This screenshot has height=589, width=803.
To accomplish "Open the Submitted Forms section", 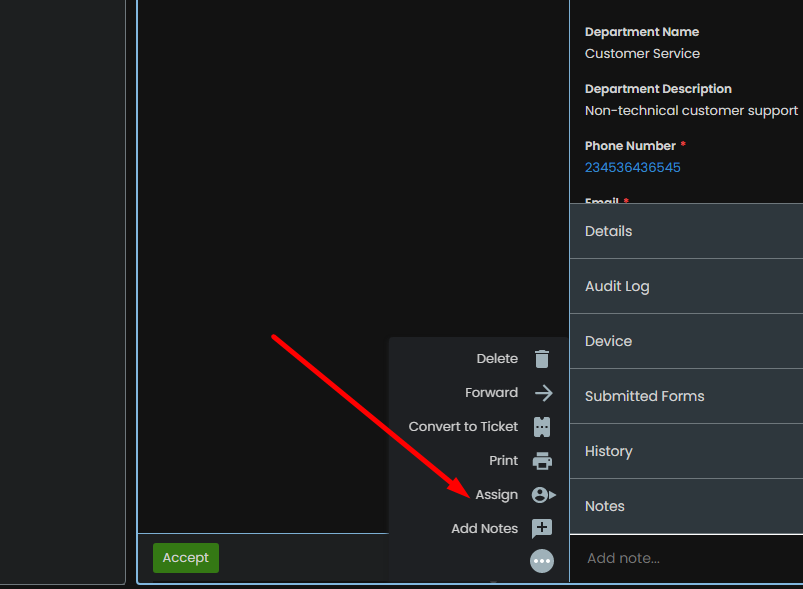I will pos(686,396).
